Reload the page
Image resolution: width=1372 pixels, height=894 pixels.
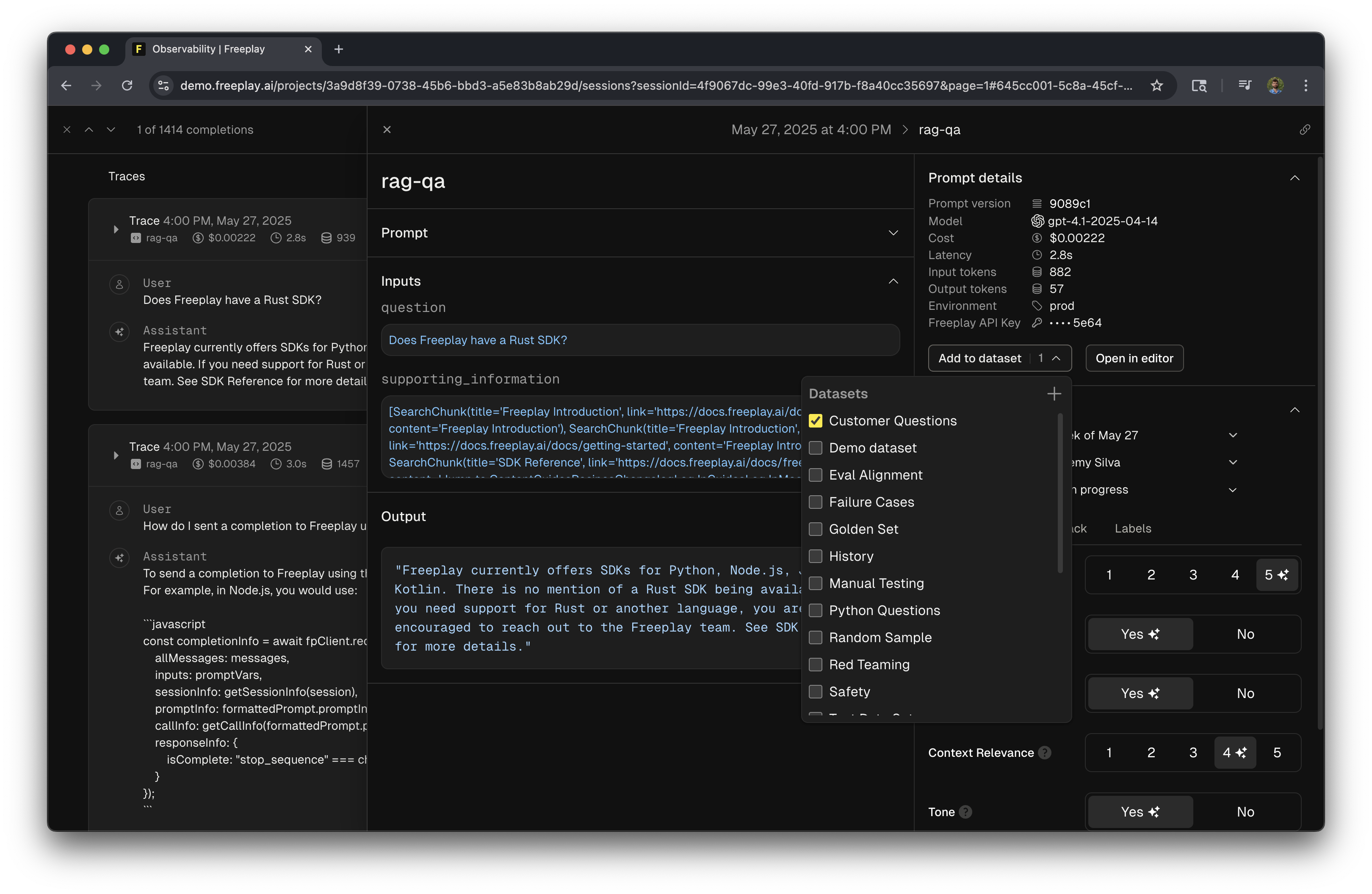(127, 86)
